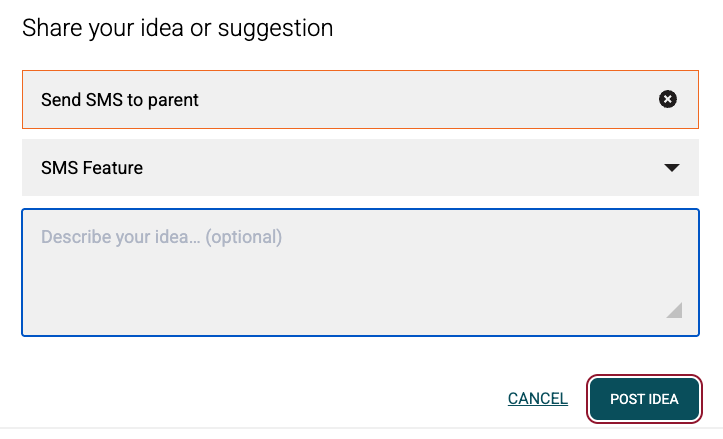Viewport: 723px width, 439px height.
Task: Open the SMS Feature category dropdown
Action: 360,168
